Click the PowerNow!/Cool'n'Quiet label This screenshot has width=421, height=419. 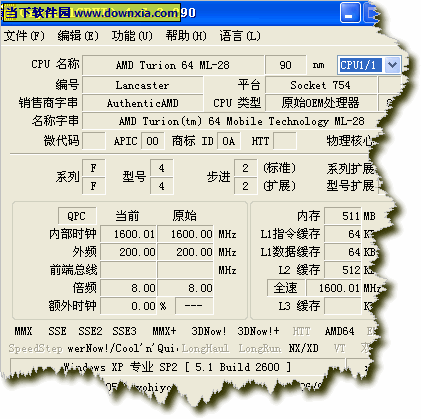[x=123, y=349]
